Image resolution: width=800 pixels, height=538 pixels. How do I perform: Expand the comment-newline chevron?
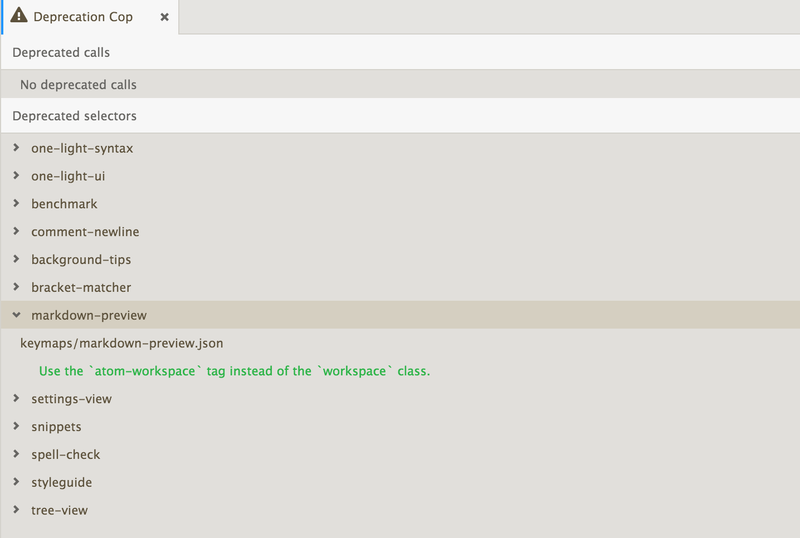pos(16,231)
